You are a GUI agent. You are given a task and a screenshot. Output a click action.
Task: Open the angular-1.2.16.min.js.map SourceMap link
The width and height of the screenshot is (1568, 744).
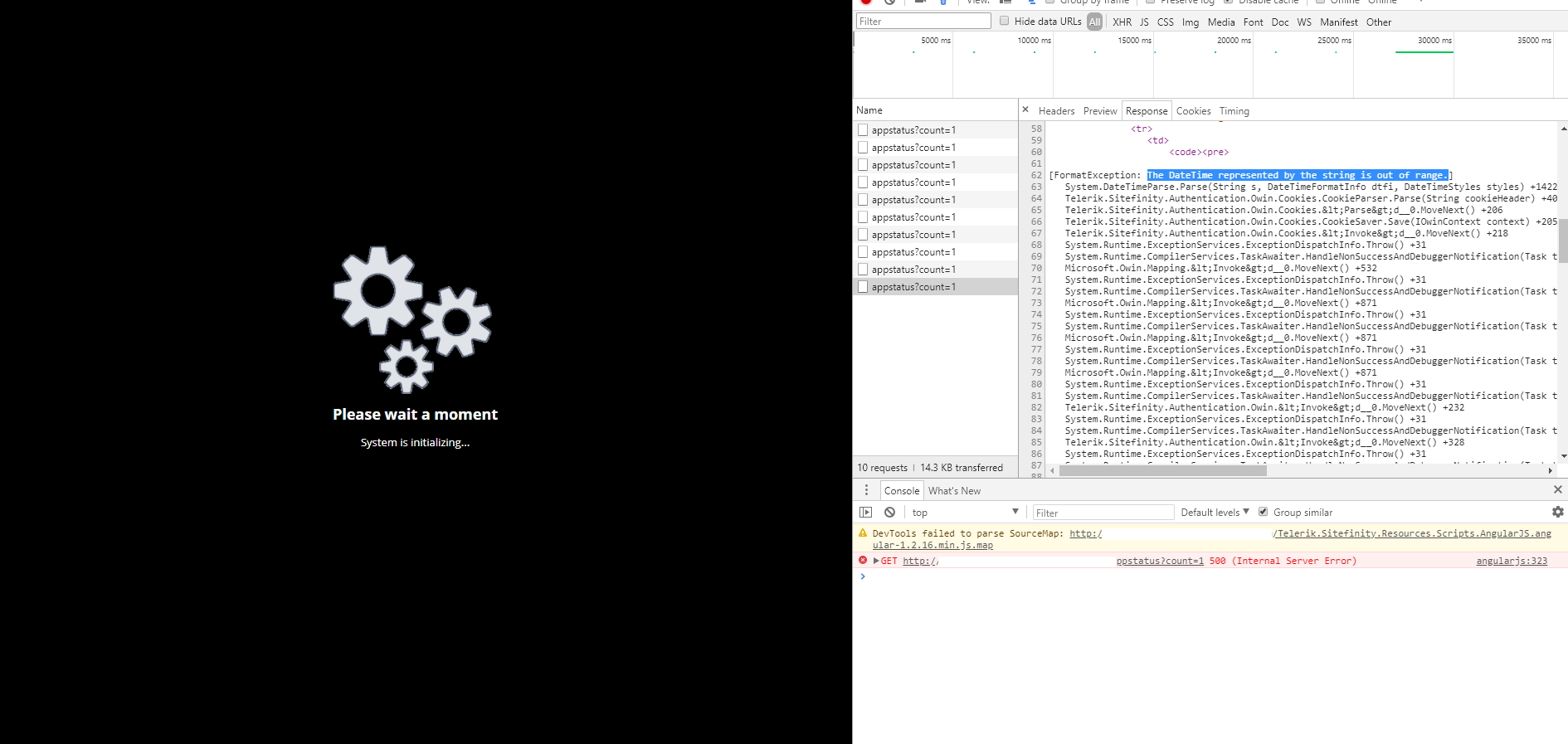(933, 545)
